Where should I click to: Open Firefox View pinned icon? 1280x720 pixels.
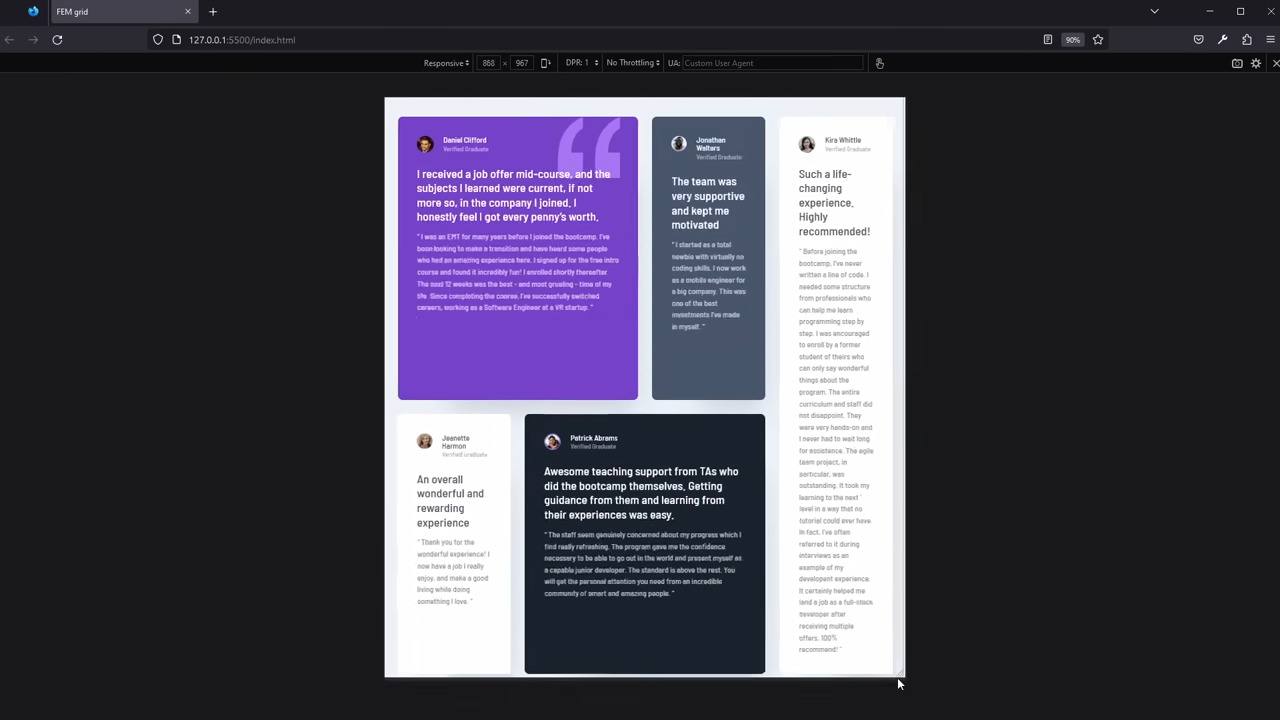click(33, 12)
